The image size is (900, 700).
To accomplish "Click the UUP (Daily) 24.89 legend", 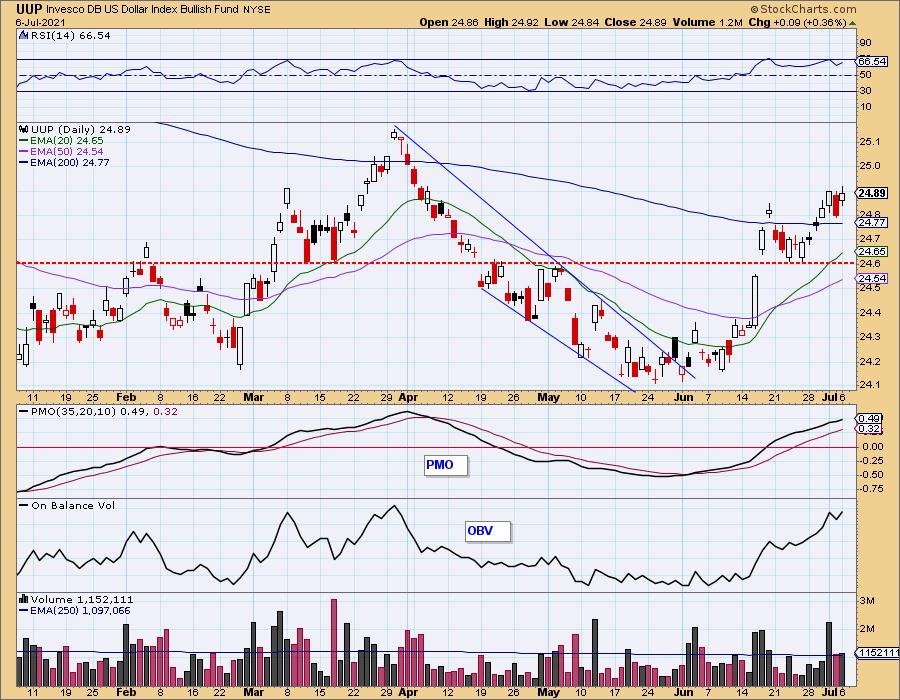I will (x=81, y=130).
